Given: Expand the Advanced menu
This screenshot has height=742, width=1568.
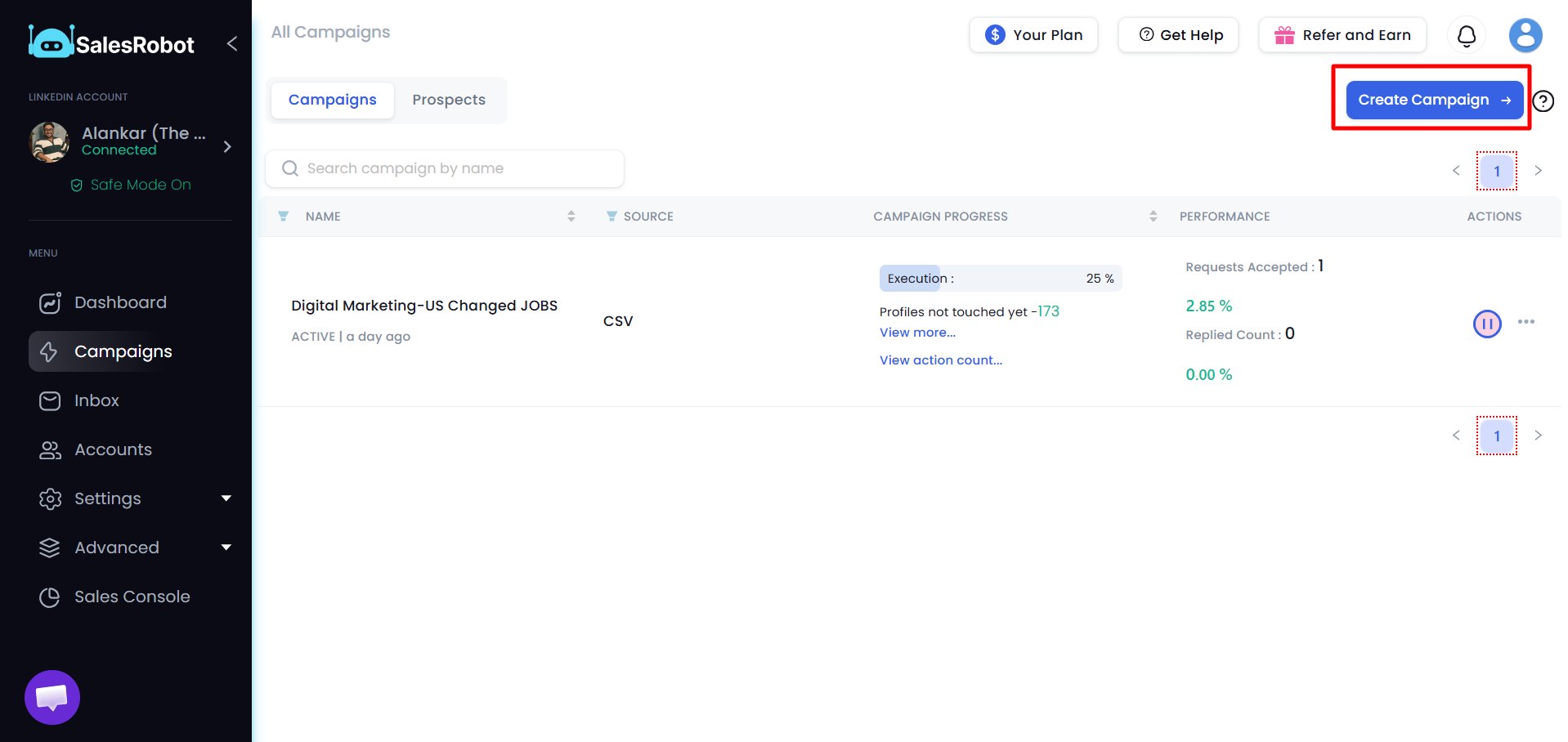Looking at the screenshot, I should pyautogui.click(x=116, y=548).
